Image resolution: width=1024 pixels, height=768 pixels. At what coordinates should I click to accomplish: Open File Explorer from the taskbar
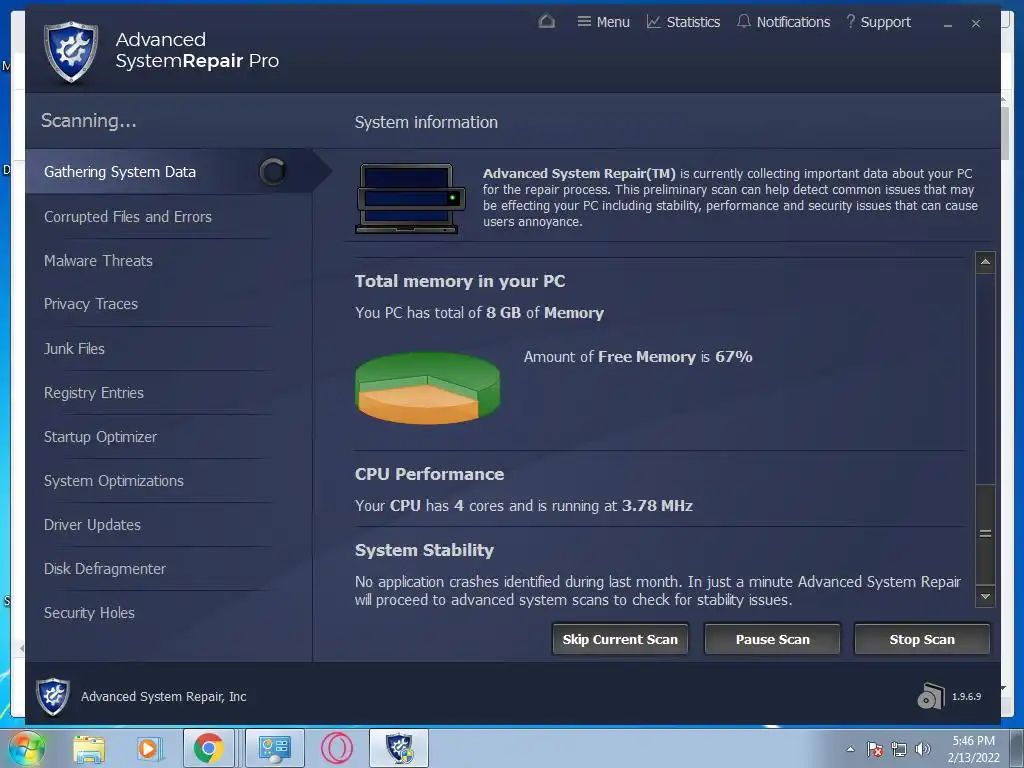(89, 748)
